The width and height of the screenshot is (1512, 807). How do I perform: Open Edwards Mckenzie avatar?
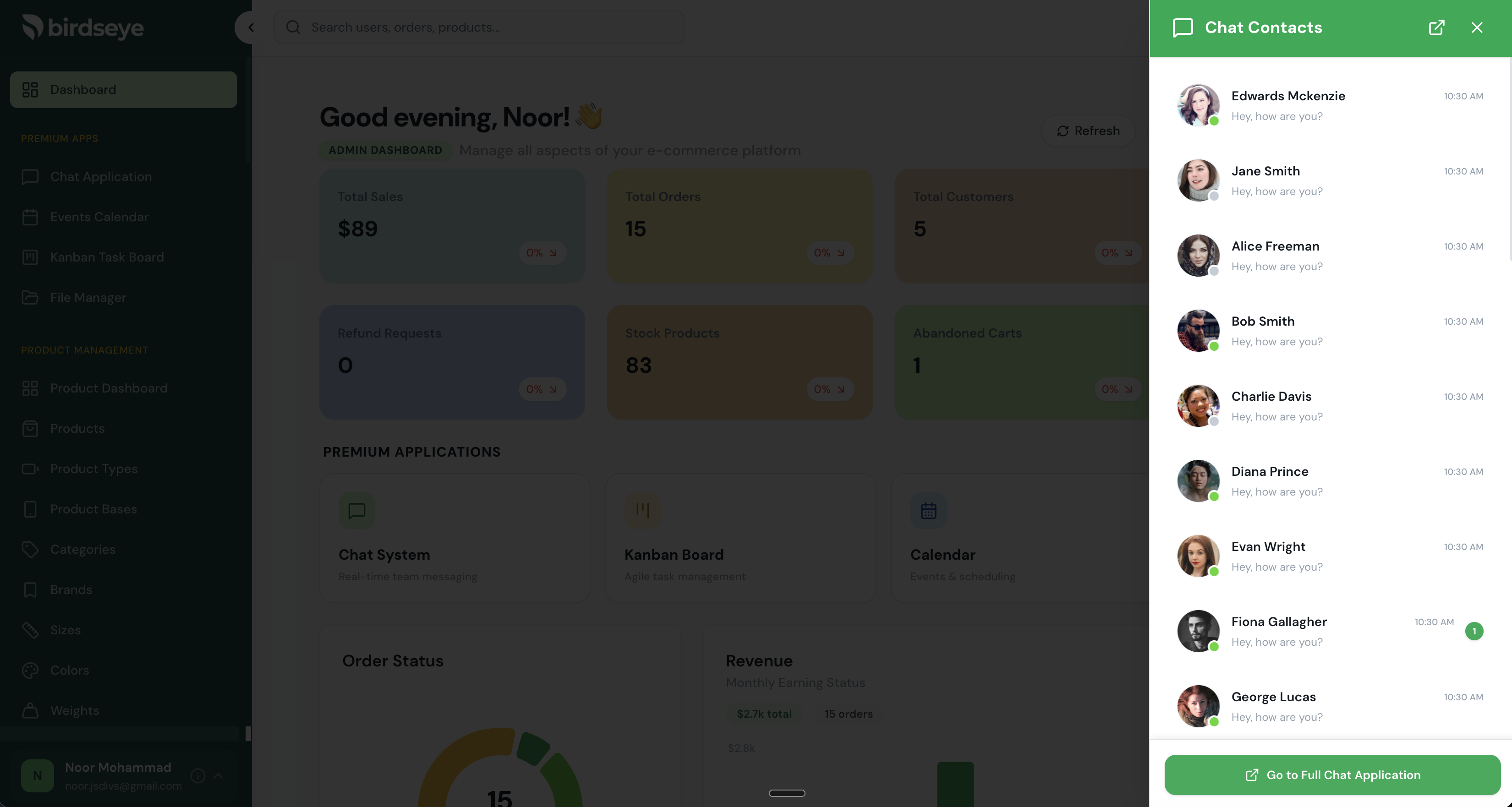click(x=1198, y=105)
